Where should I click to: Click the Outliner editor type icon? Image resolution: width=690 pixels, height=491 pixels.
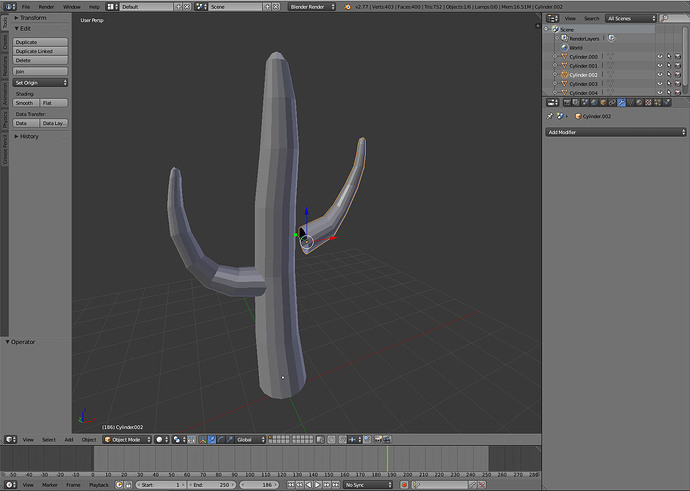coord(552,18)
